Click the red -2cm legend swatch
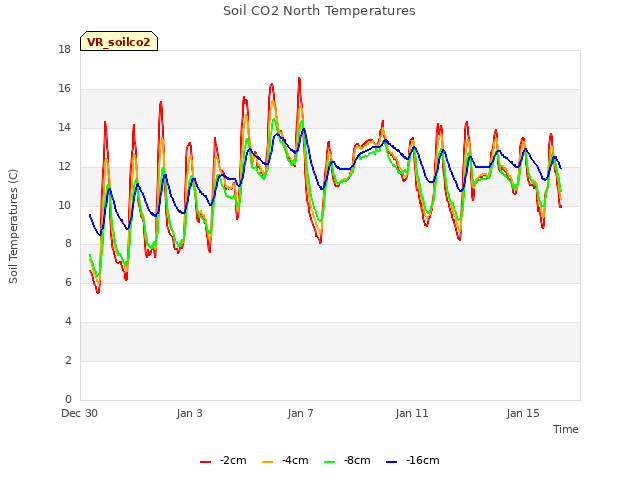The width and height of the screenshot is (640, 480). point(205,462)
